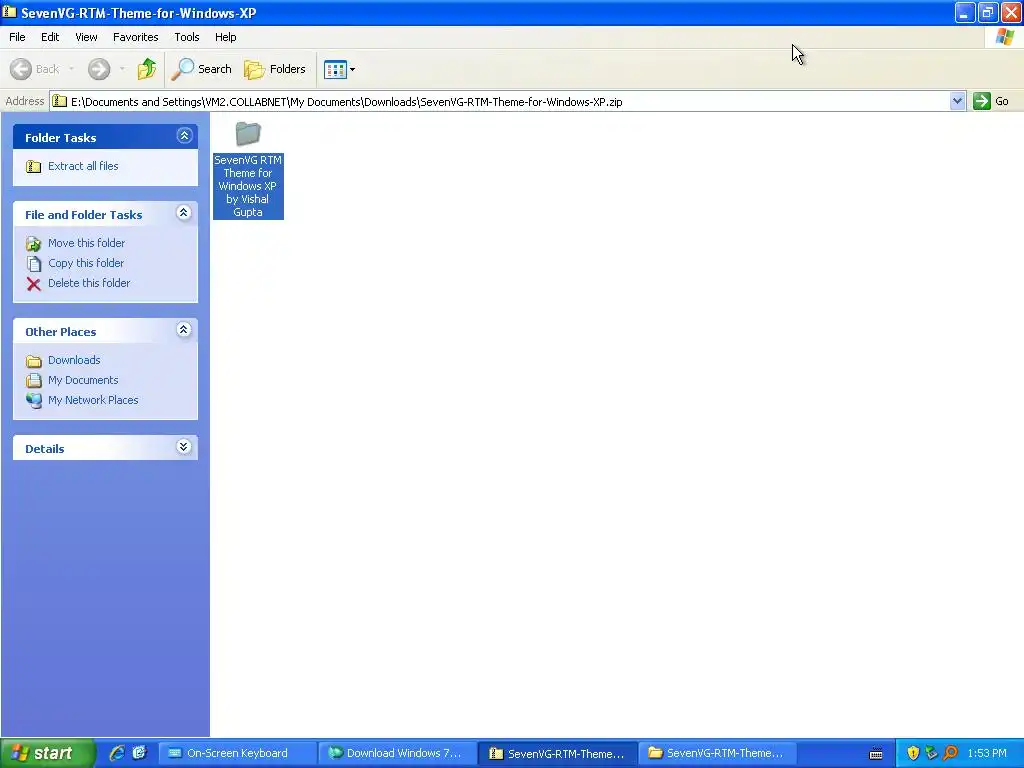Open the Back history dropdown arrow
Viewport: 1024px width, 768px height.
click(71, 69)
